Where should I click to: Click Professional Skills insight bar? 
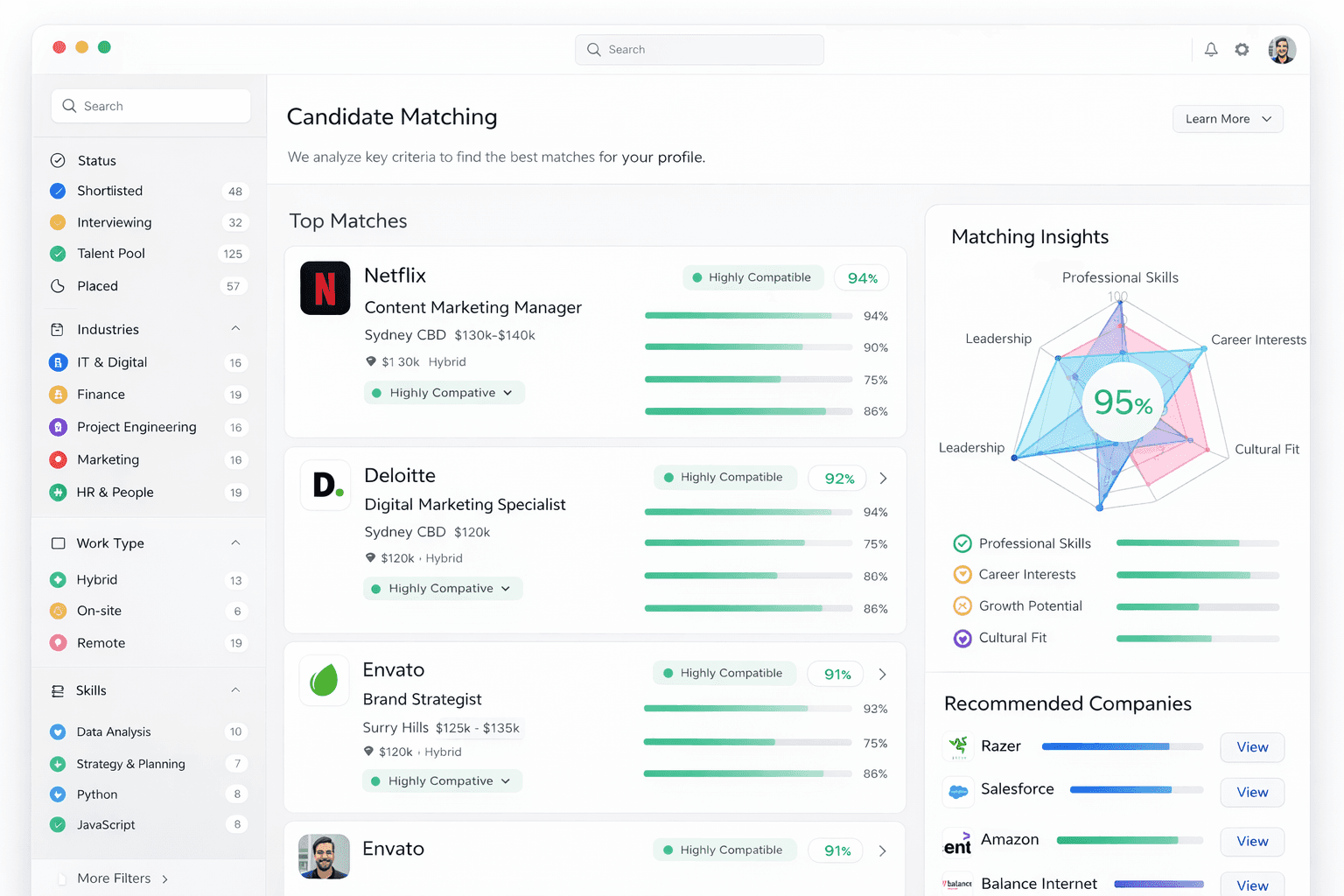click(1198, 543)
